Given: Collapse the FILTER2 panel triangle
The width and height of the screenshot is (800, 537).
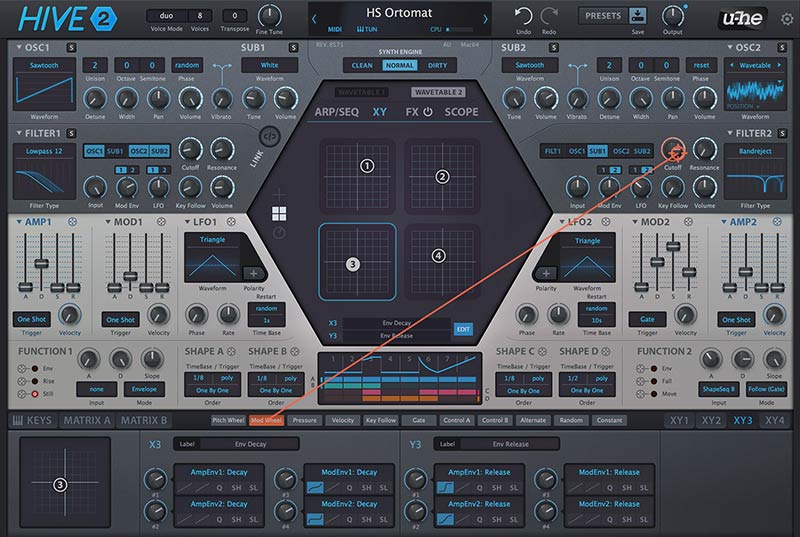Looking at the screenshot, I should coord(730,133).
